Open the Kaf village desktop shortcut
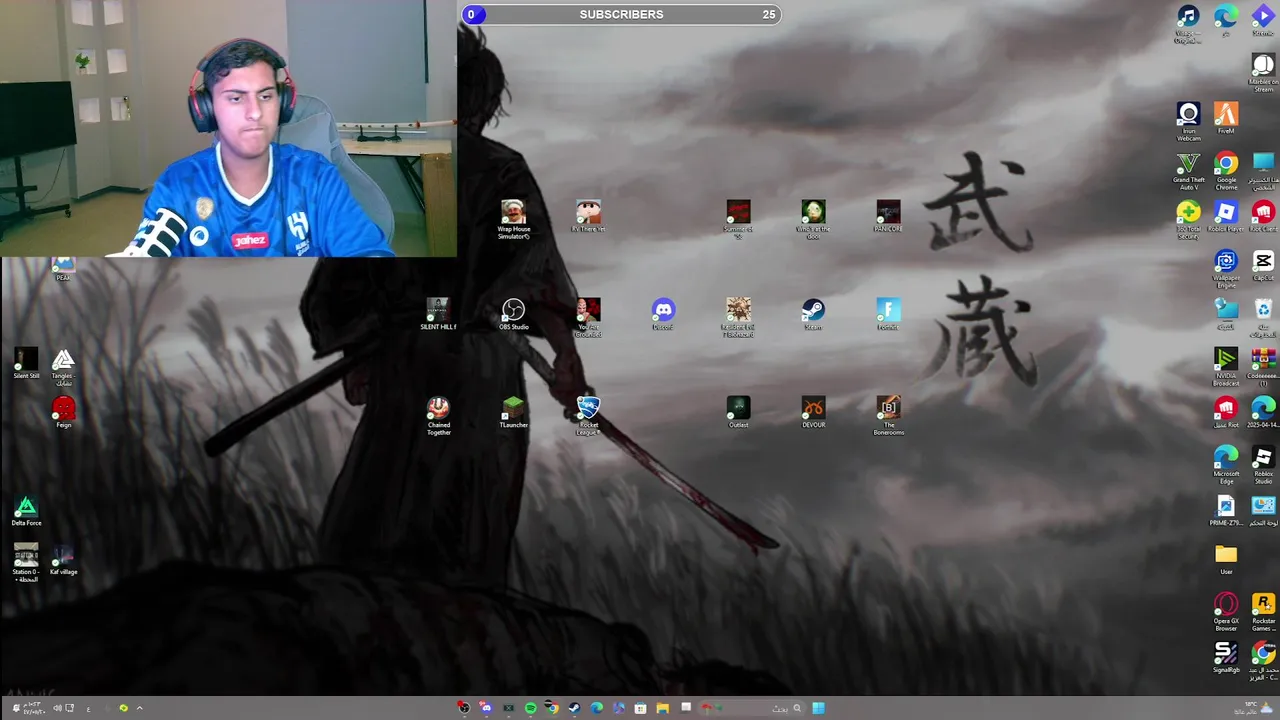The height and width of the screenshot is (720, 1280). click(x=64, y=559)
